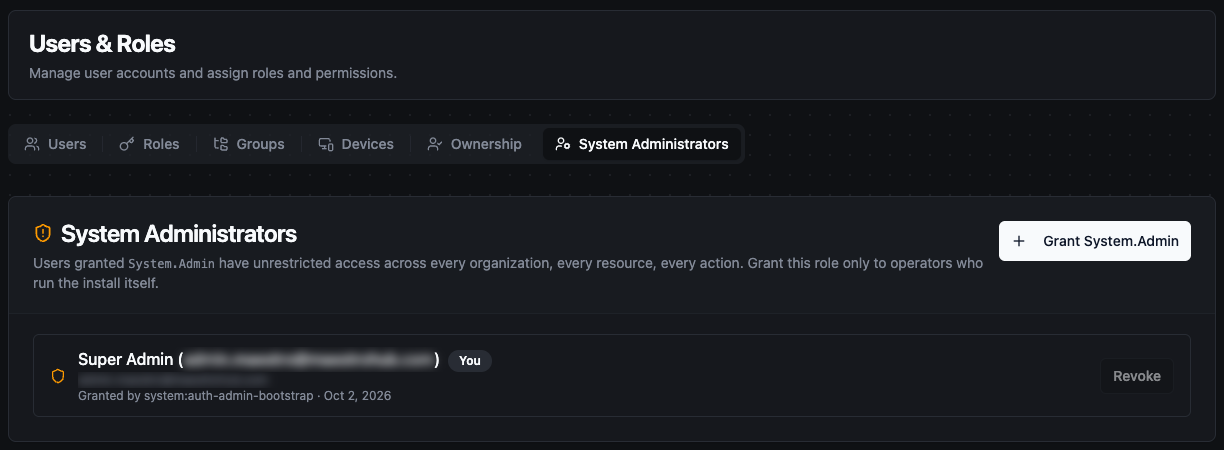Click the Super Admin name text
Image resolution: width=1224 pixels, height=450 pixels.
(125, 360)
